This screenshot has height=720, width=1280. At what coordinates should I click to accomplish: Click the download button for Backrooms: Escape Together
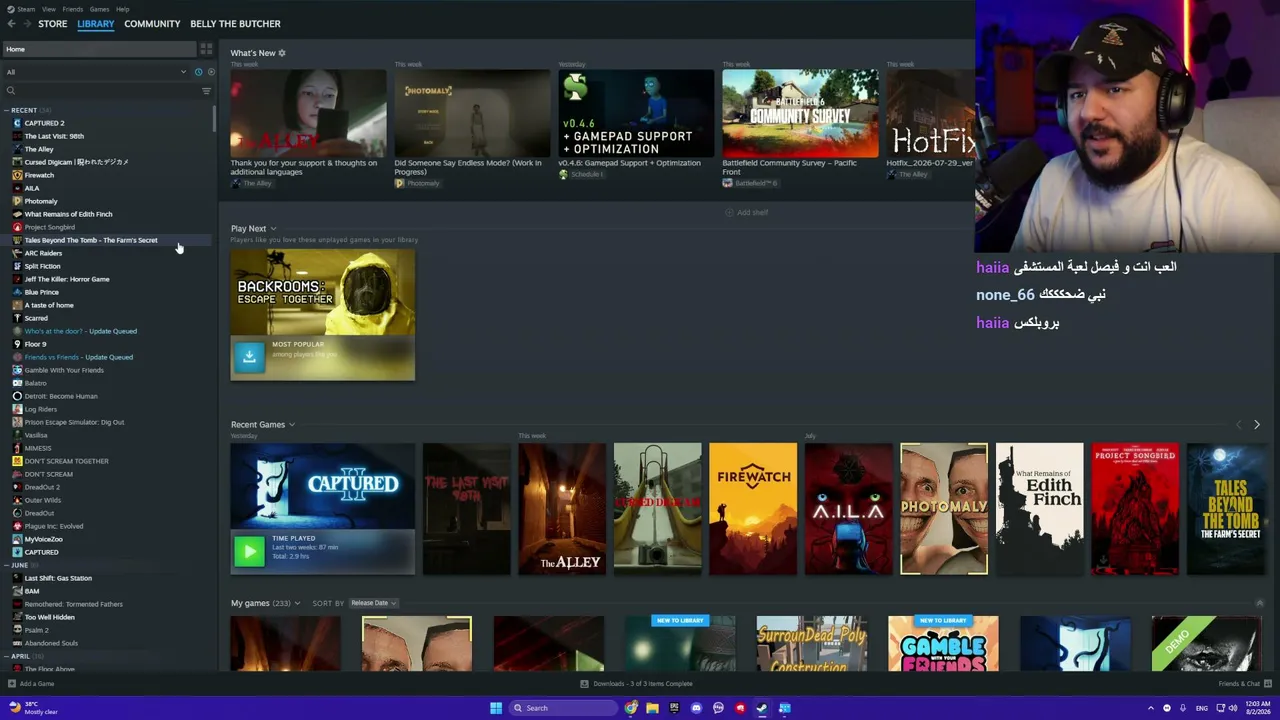tap(249, 356)
